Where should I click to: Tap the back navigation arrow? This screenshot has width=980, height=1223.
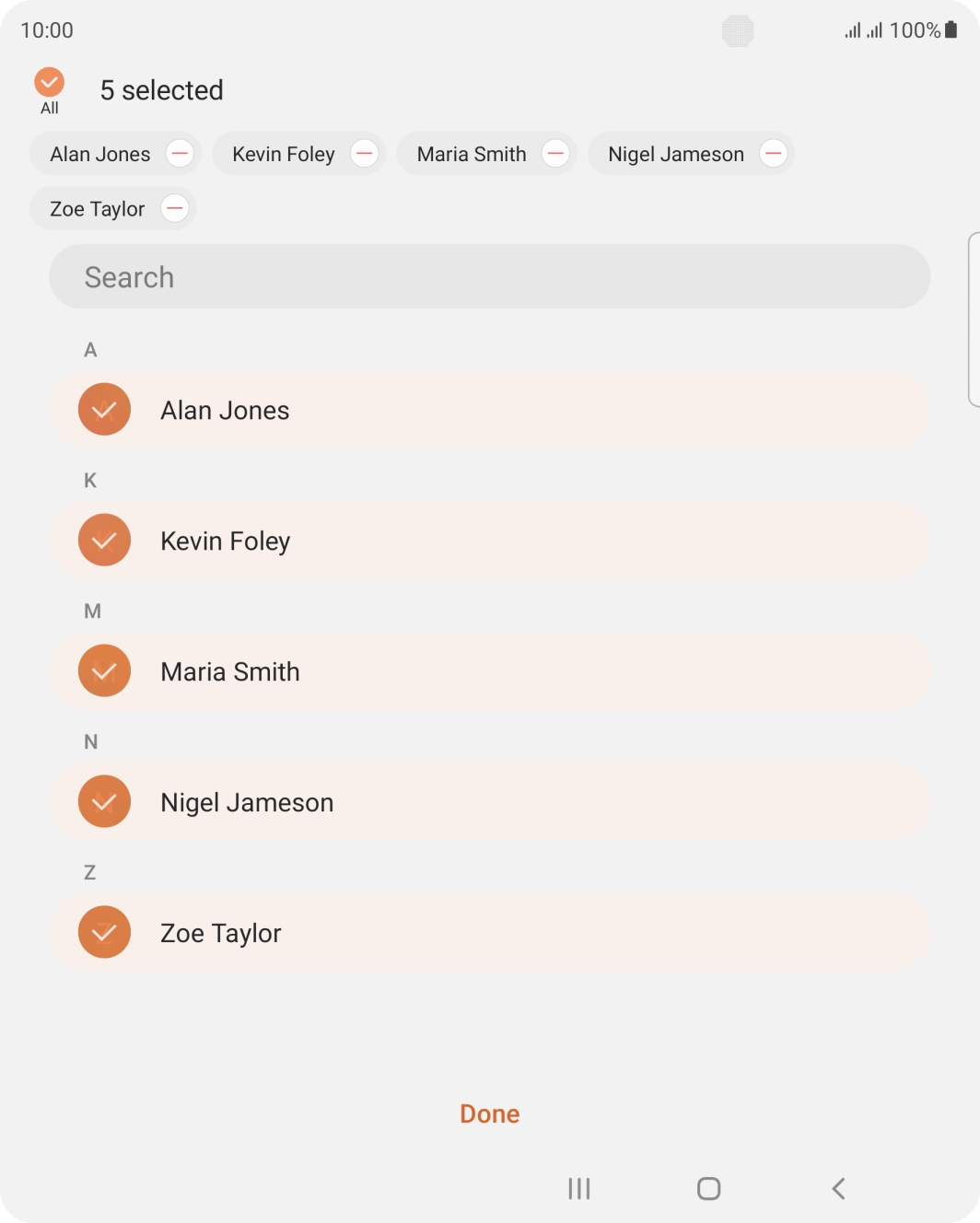[x=838, y=1189]
